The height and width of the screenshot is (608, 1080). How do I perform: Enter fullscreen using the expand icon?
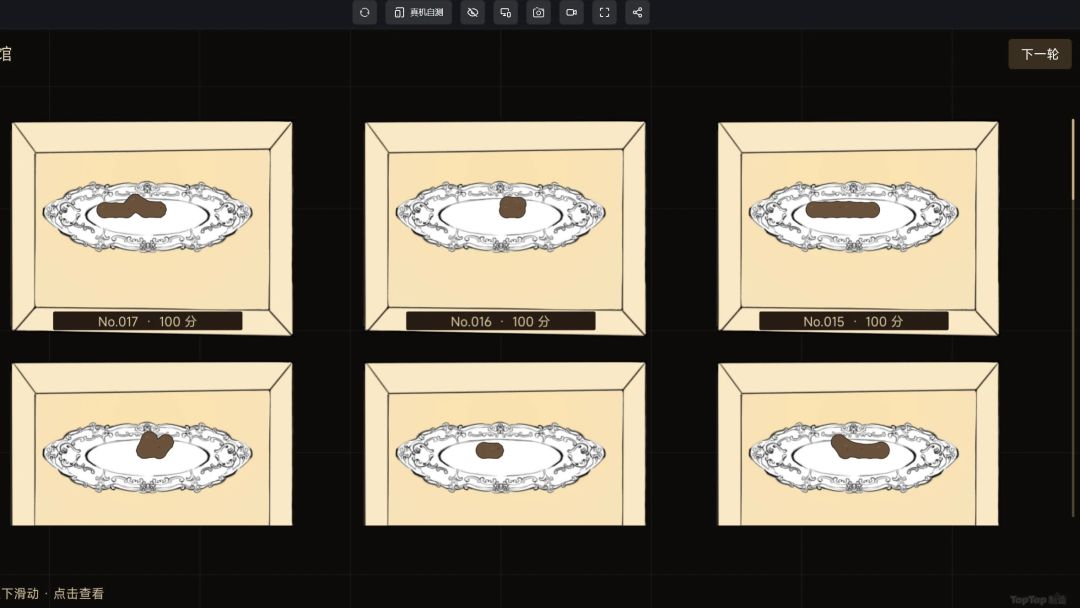[x=604, y=12]
